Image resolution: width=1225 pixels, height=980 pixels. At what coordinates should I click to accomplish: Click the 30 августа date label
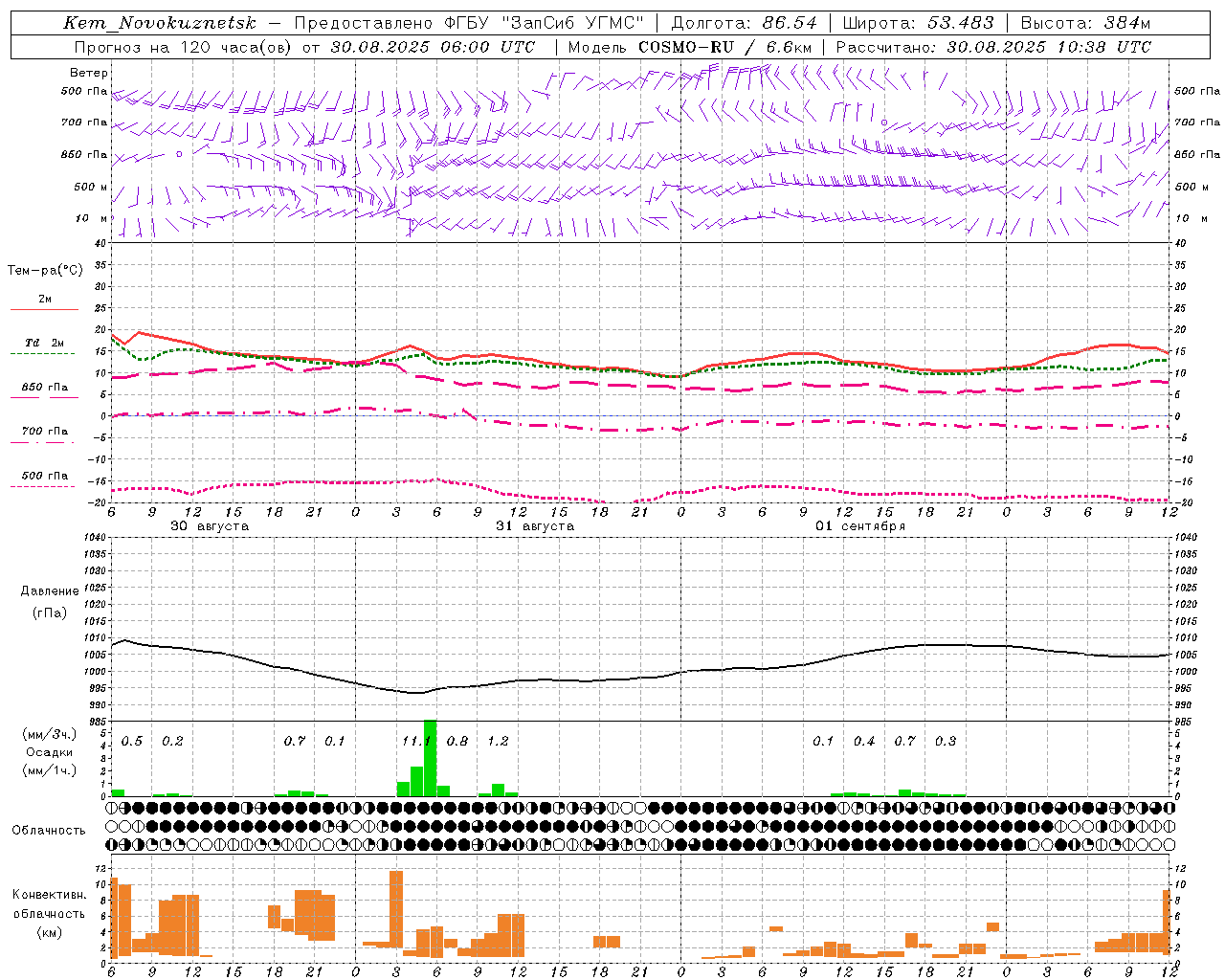pos(210,526)
